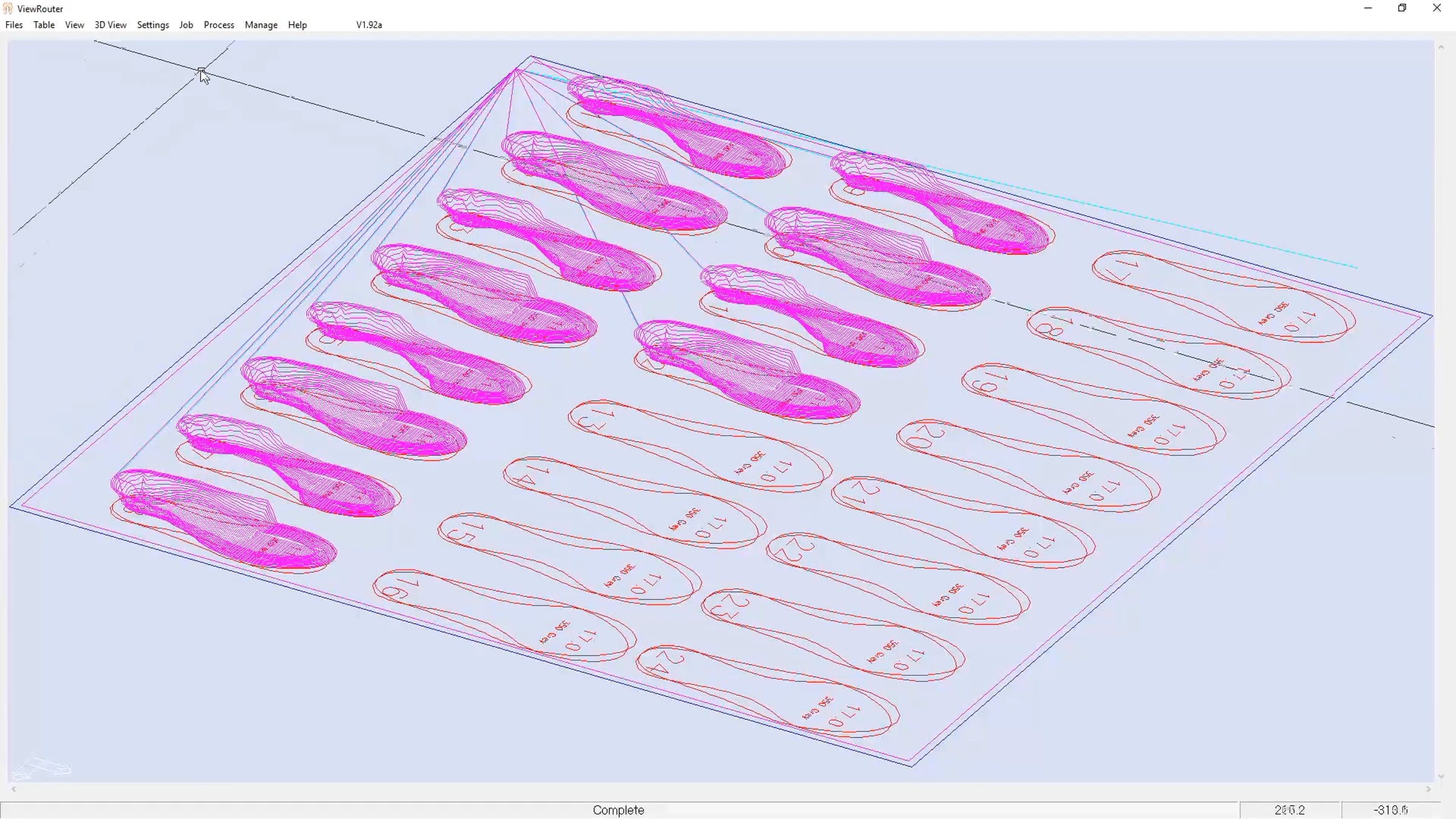The width and height of the screenshot is (1456, 819).
Task: Click the horizontal scrollbar right arrow
Action: coord(1428,789)
